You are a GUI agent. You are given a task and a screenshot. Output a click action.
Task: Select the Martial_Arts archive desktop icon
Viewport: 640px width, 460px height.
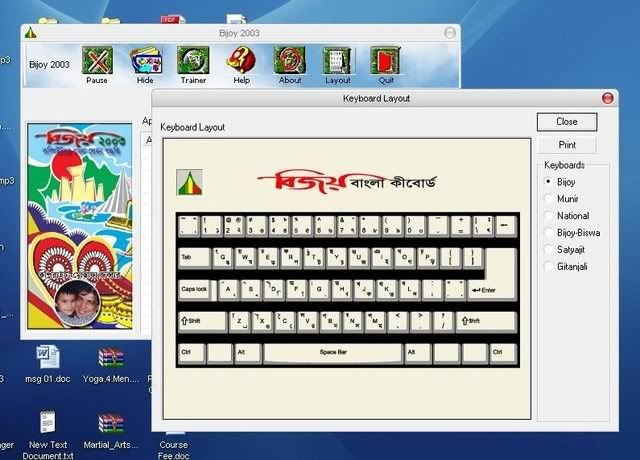click(x=111, y=431)
